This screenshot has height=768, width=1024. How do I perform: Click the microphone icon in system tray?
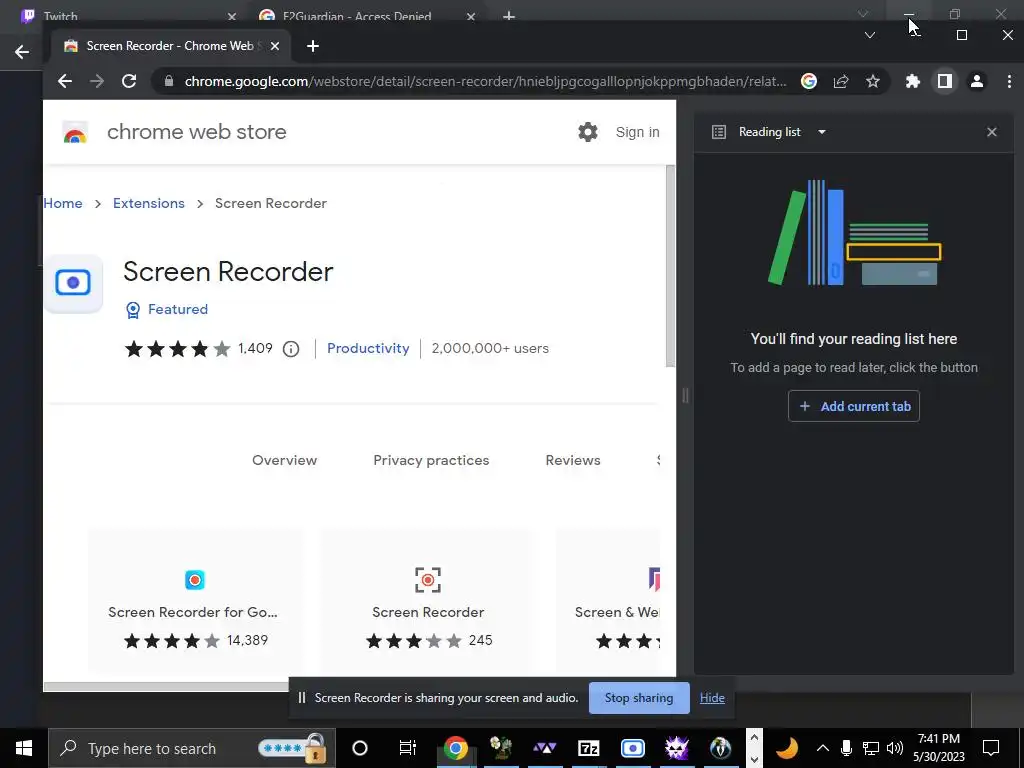[x=846, y=748]
